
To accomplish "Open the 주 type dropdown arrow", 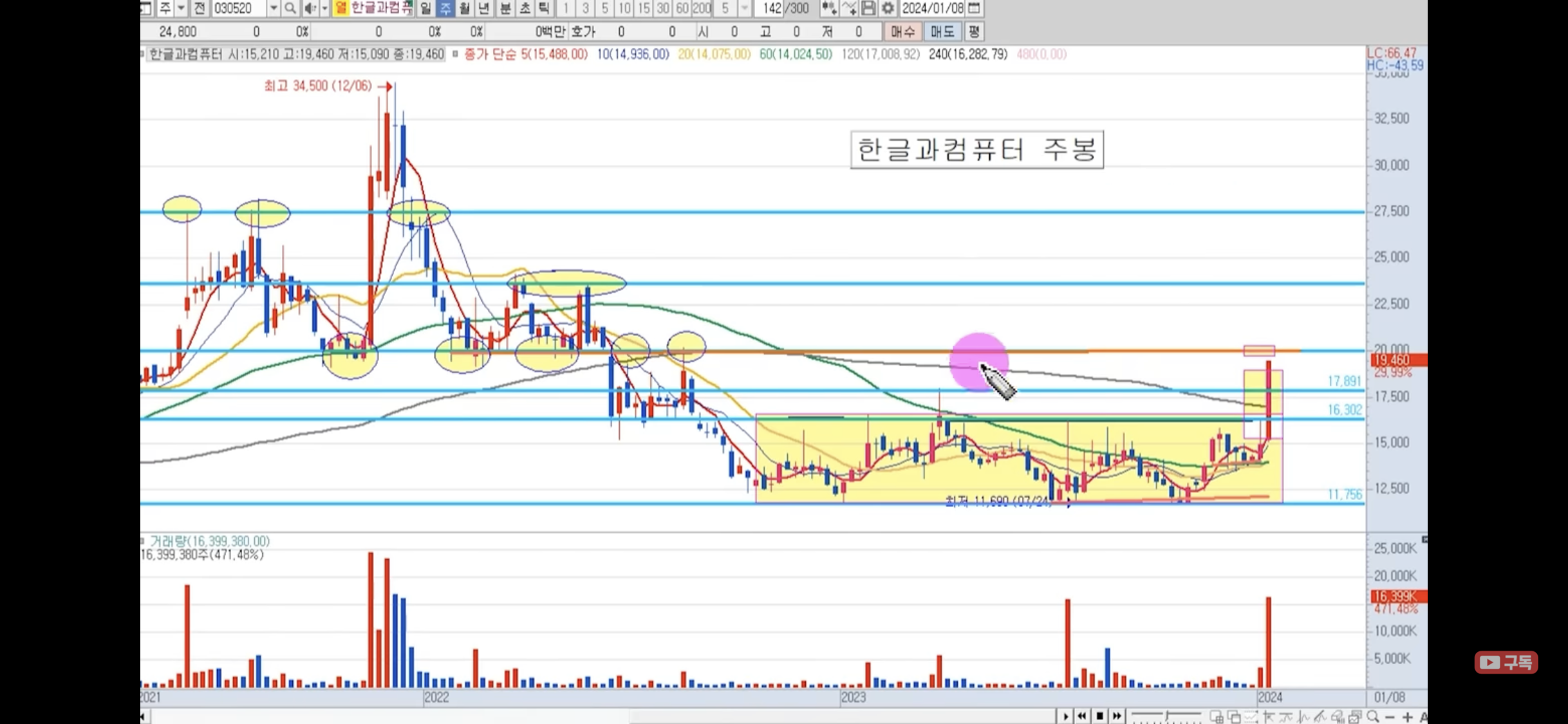I will pos(182,8).
